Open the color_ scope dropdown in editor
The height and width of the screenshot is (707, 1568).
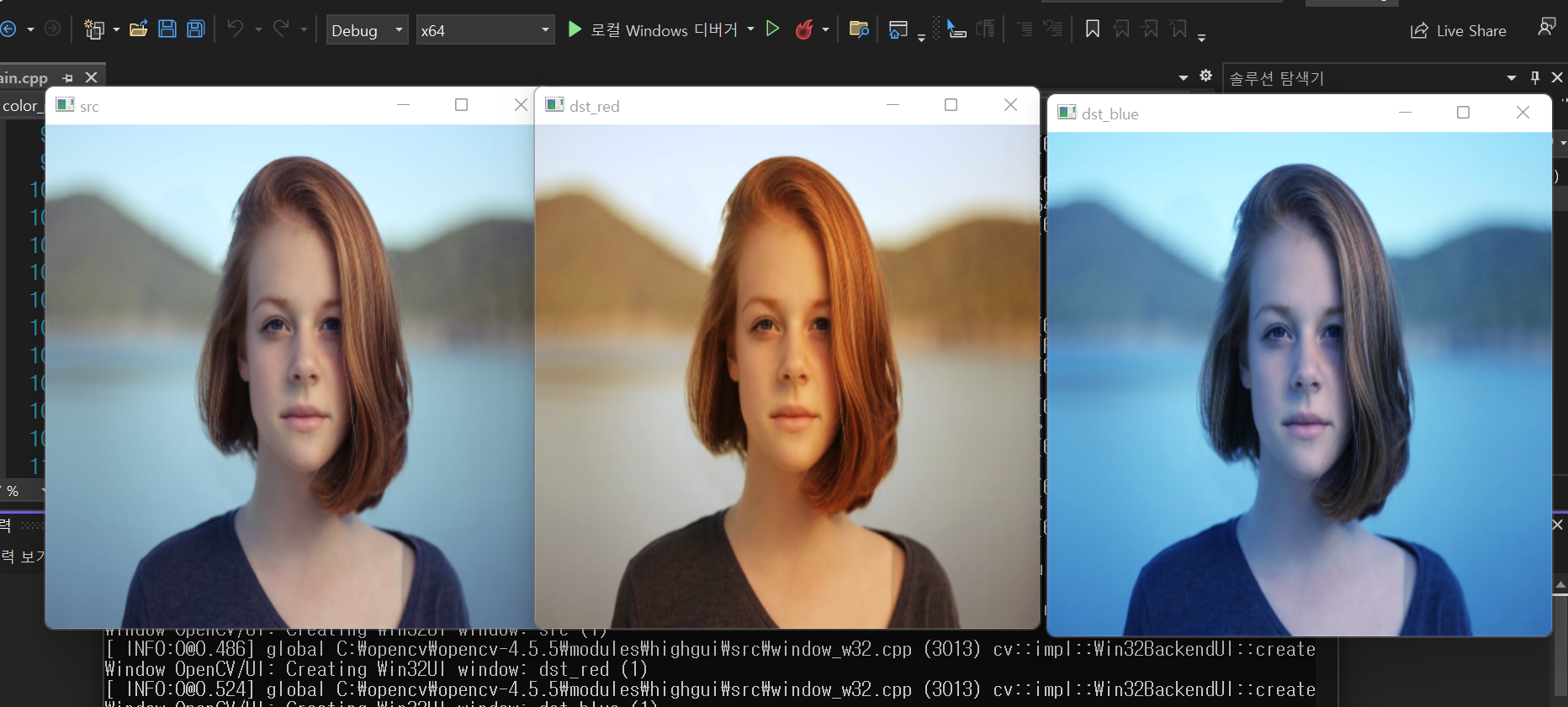coord(22,106)
